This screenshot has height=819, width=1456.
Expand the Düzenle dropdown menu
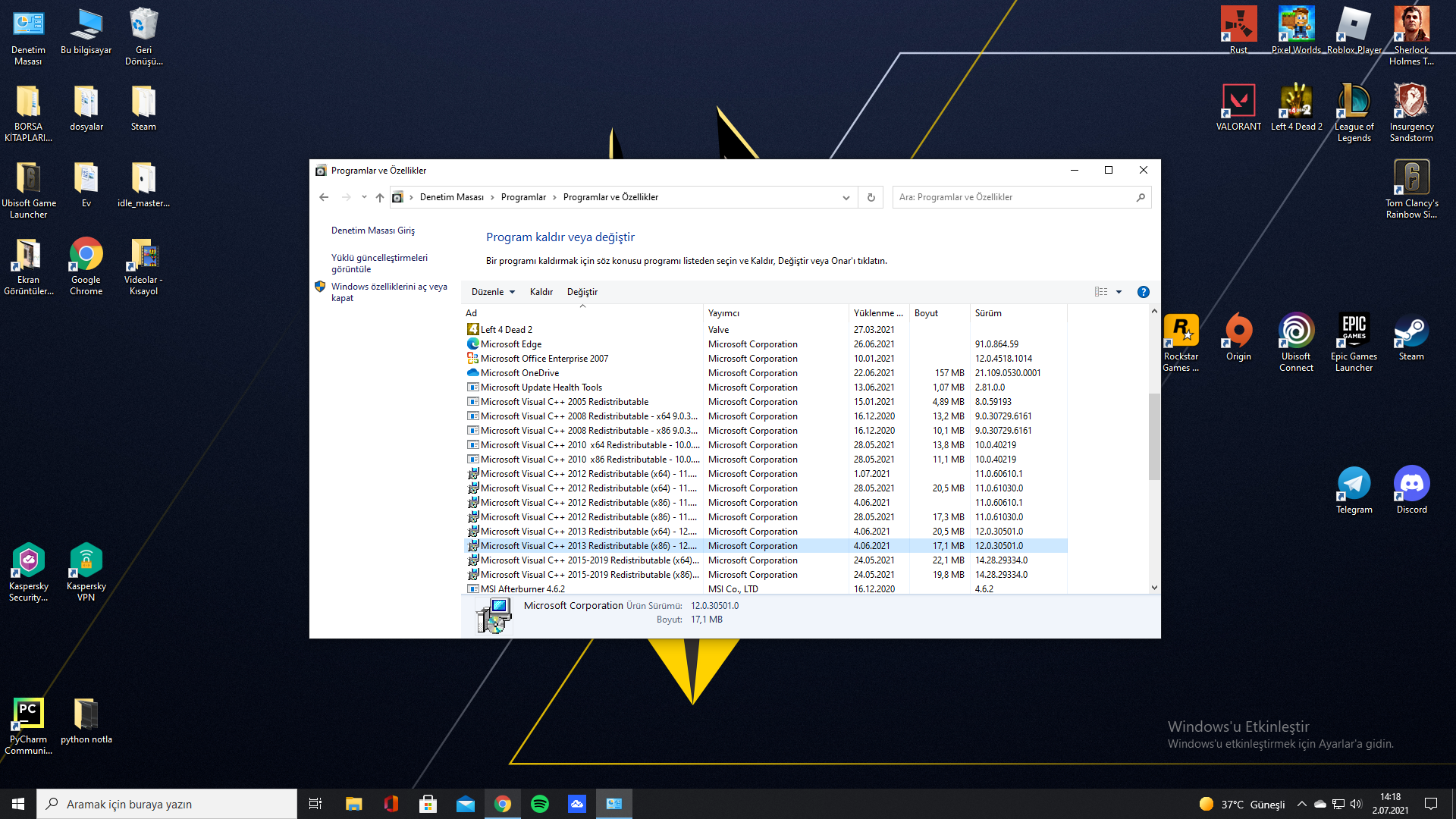(493, 292)
